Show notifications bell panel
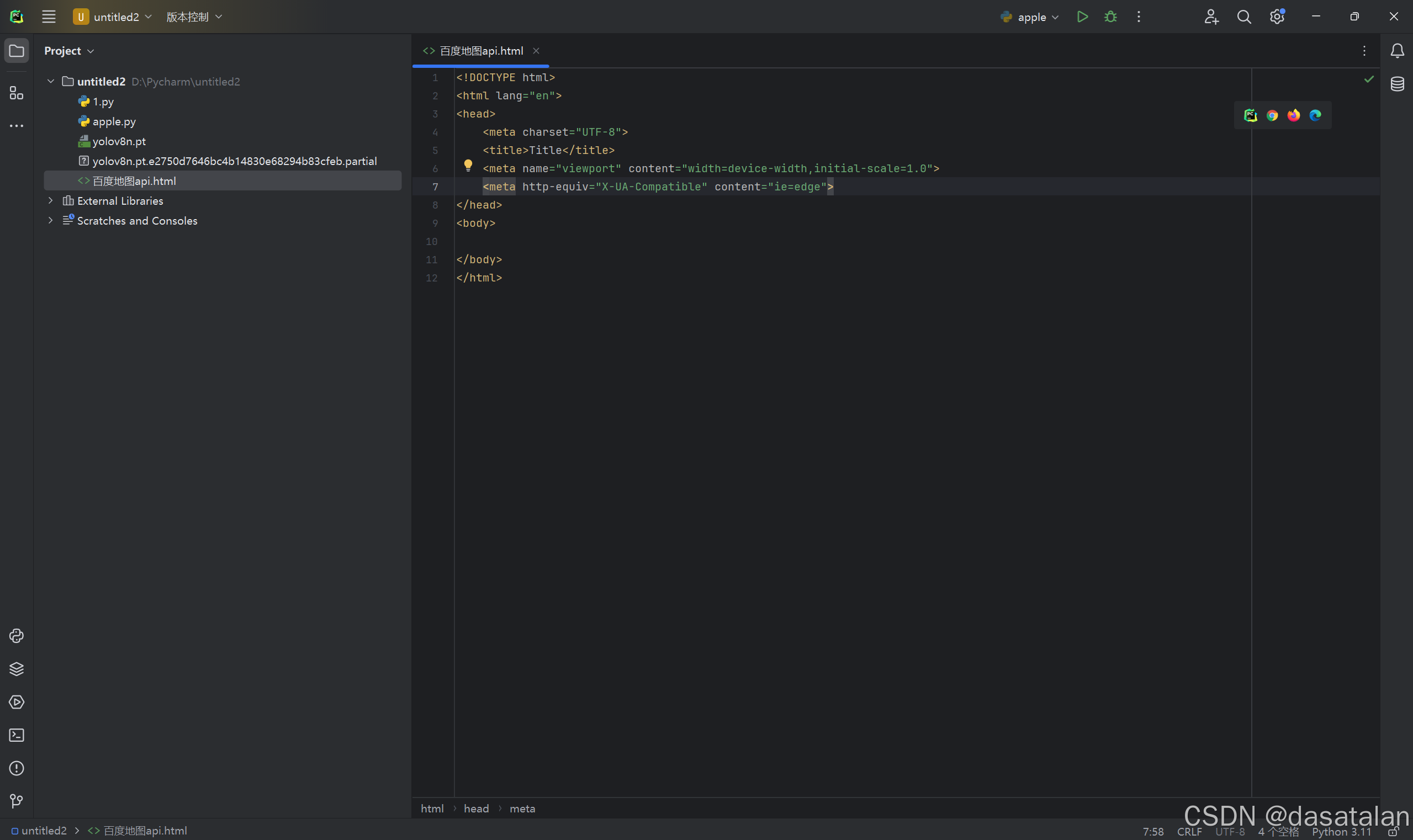This screenshot has width=1413, height=840. [x=1397, y=51]
